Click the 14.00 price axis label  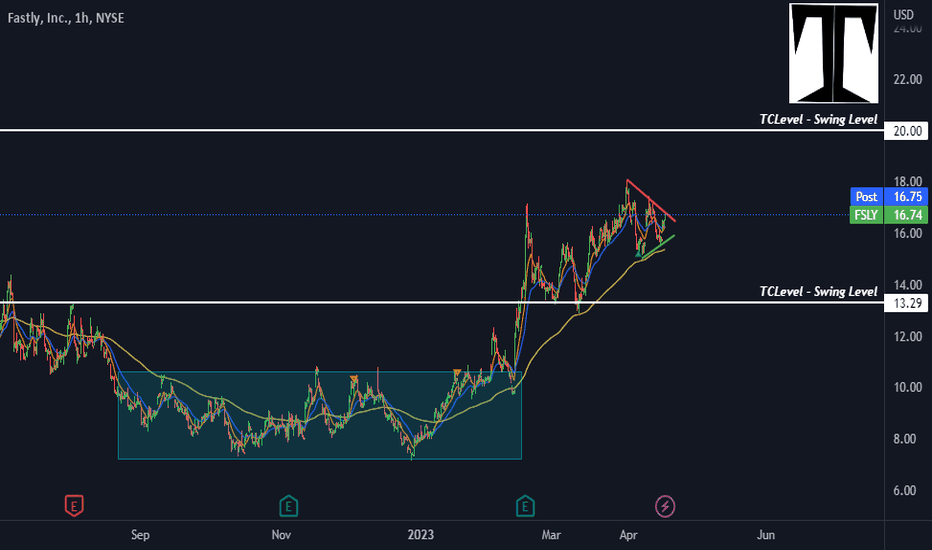908,285
